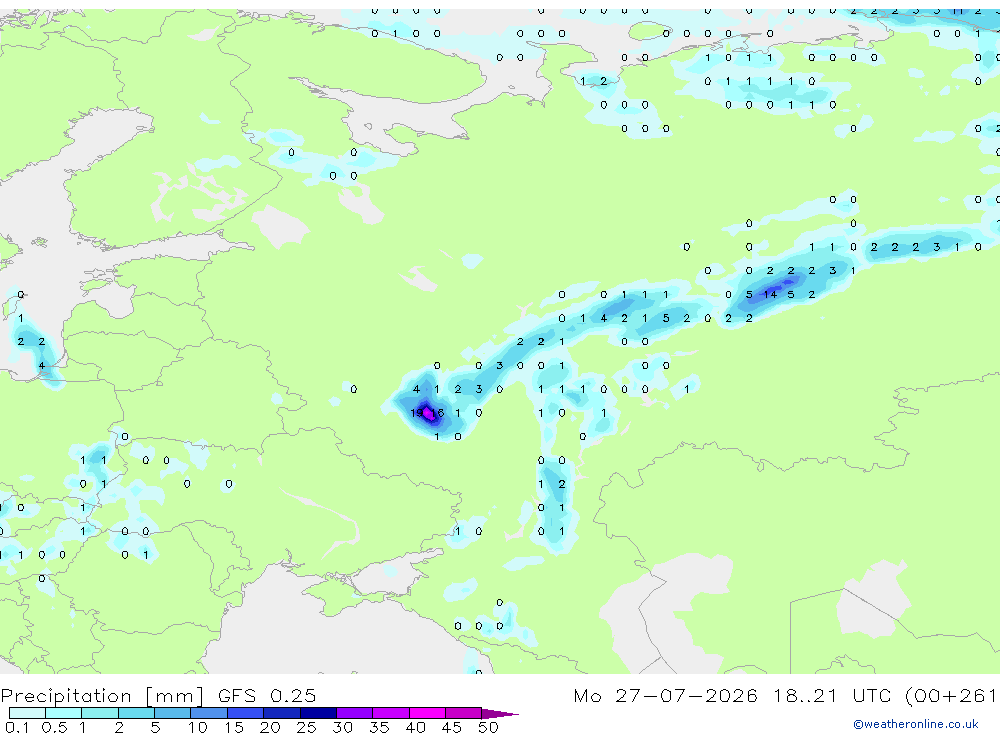Select the 10–15 mm legend color box
This screenshot has width=1000, height=733.
click(x=209, y=713)
